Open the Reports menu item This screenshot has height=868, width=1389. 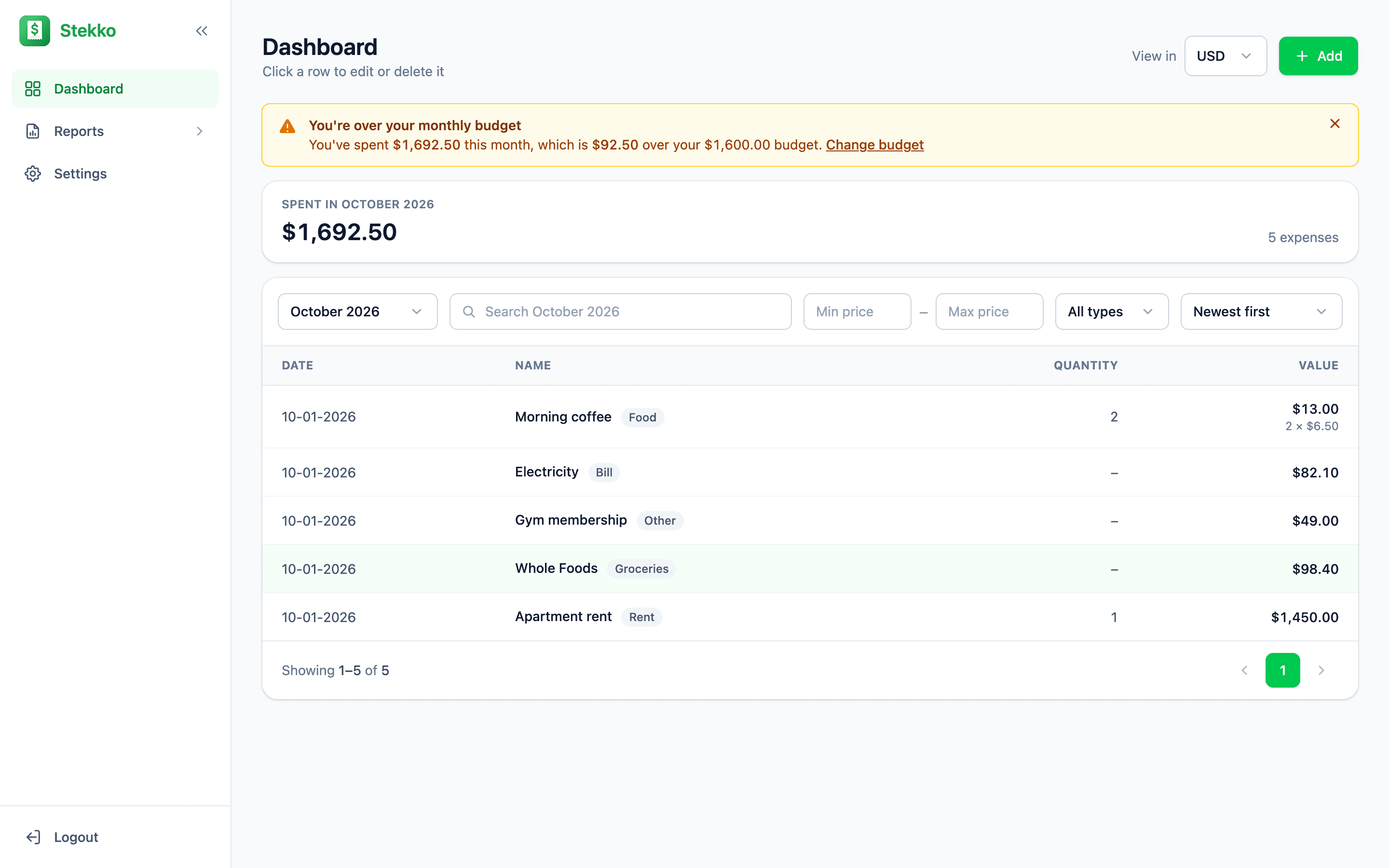pyautogui.click(x=115, y=131)
